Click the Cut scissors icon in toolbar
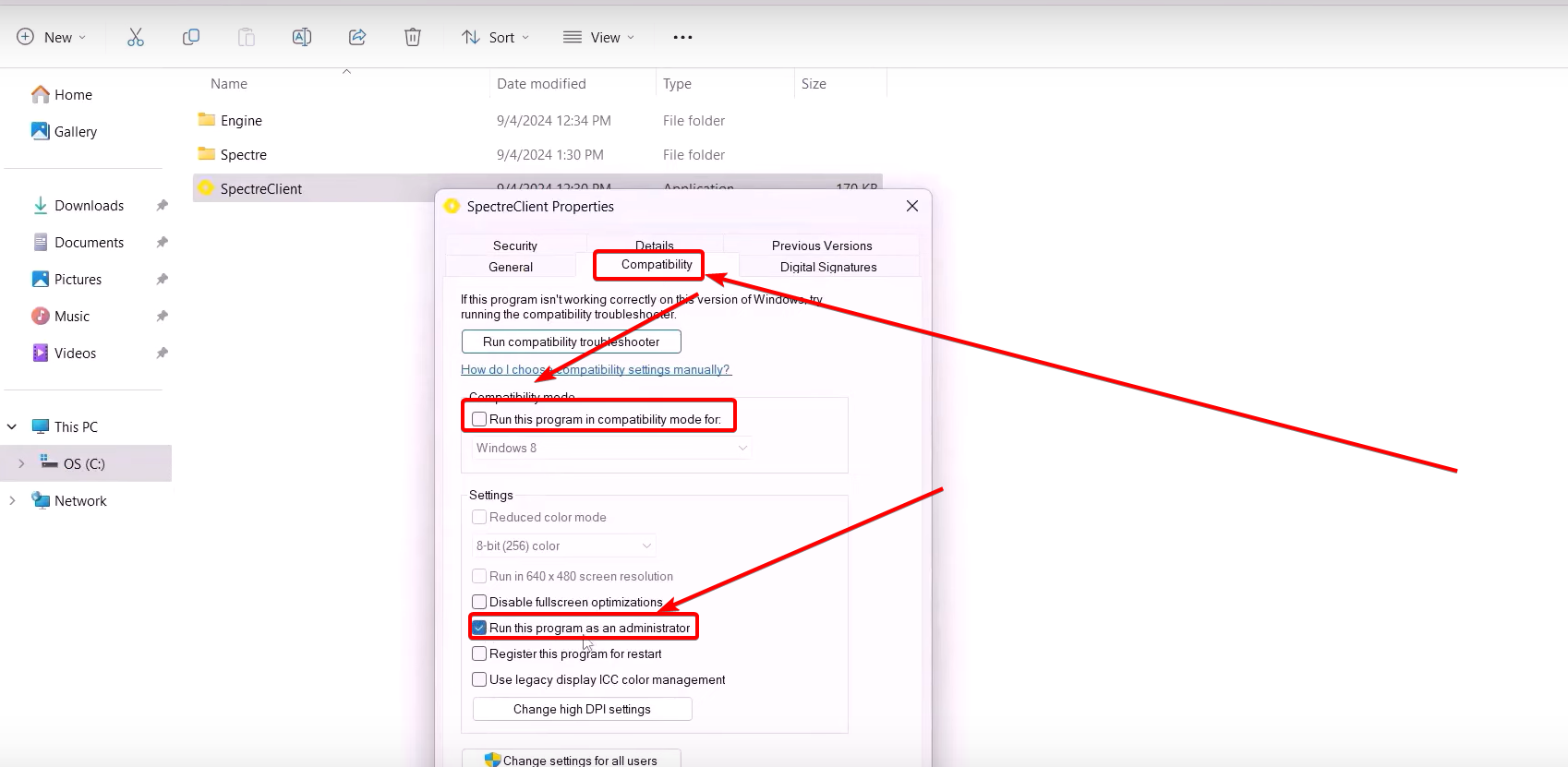 pos(136,37)
